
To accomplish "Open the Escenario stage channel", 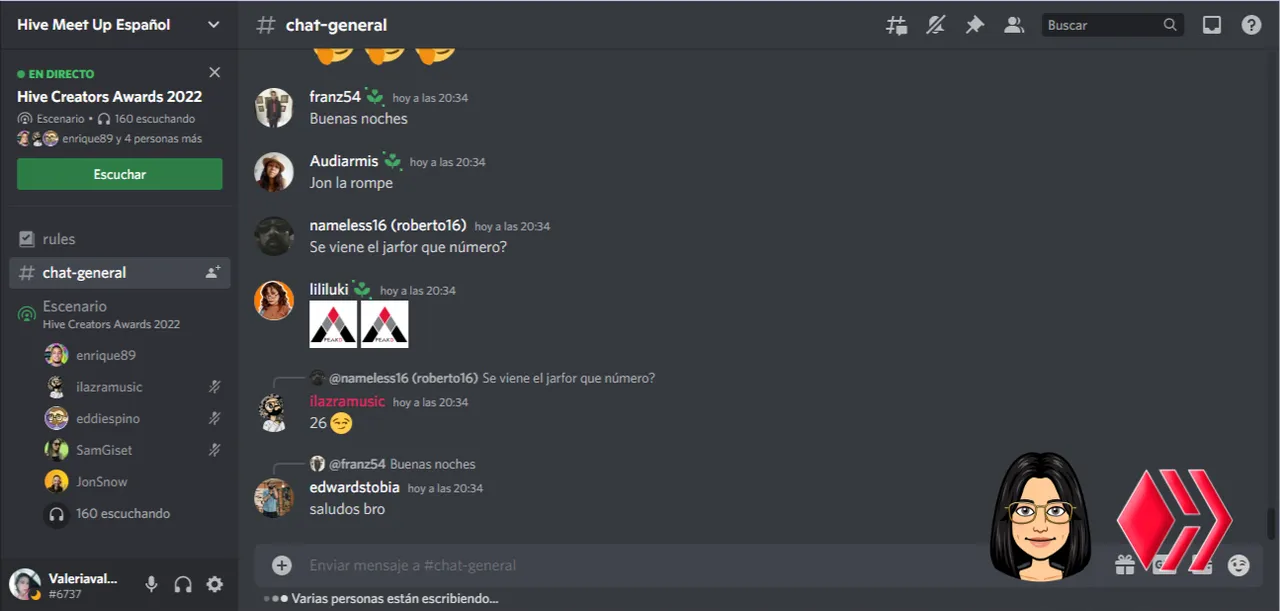I will [119, 314].
